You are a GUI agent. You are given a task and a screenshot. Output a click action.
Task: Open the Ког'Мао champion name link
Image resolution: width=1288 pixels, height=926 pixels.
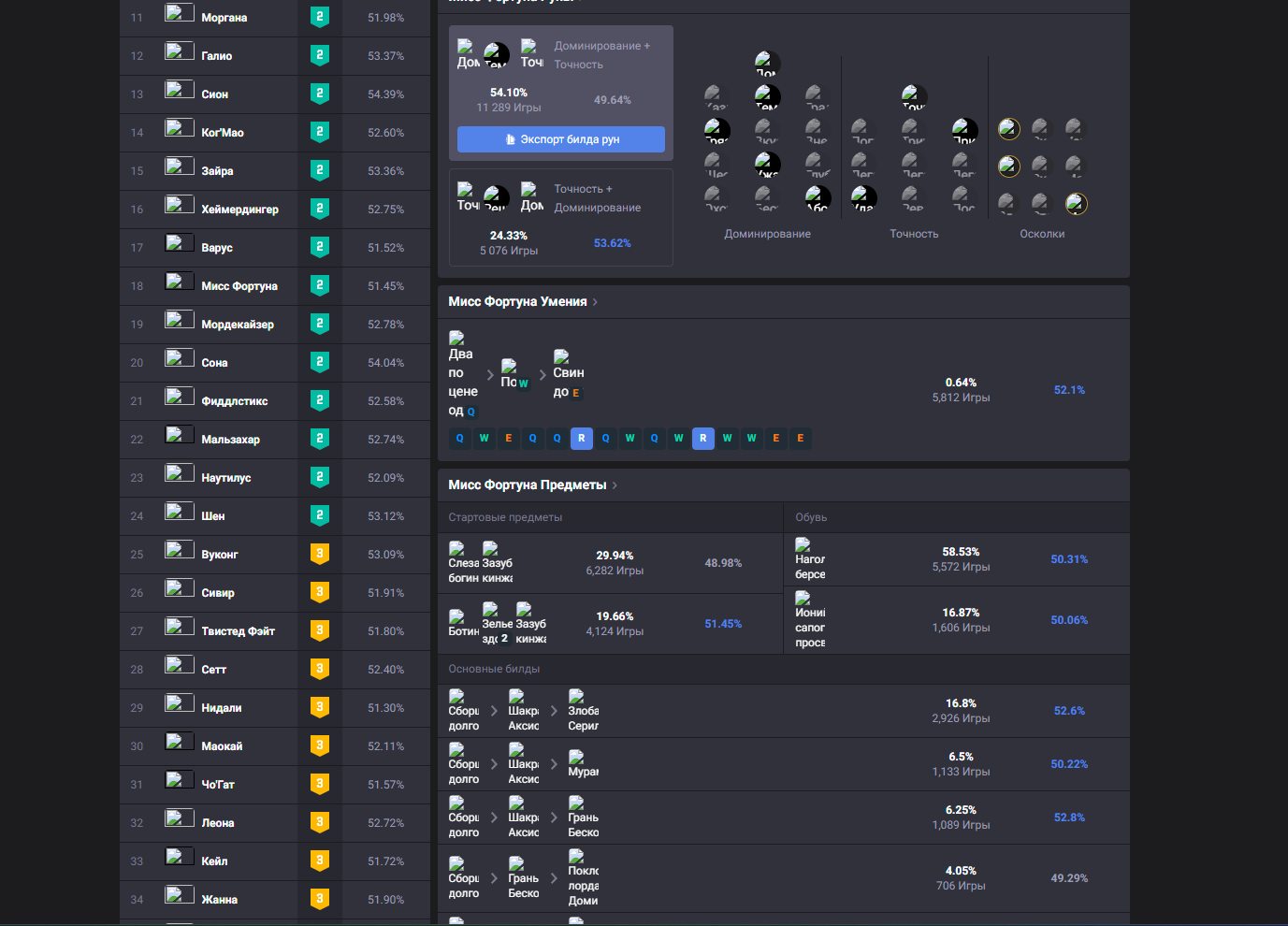223,133
